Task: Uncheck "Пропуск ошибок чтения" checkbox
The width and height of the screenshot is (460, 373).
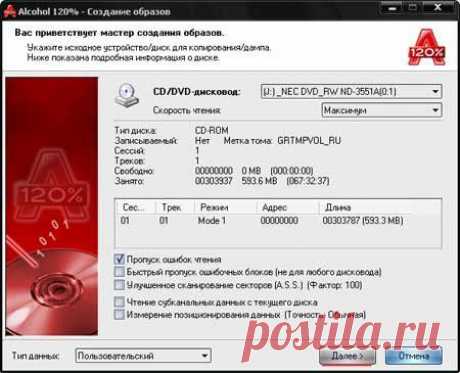Action: [x=119, y=259]
